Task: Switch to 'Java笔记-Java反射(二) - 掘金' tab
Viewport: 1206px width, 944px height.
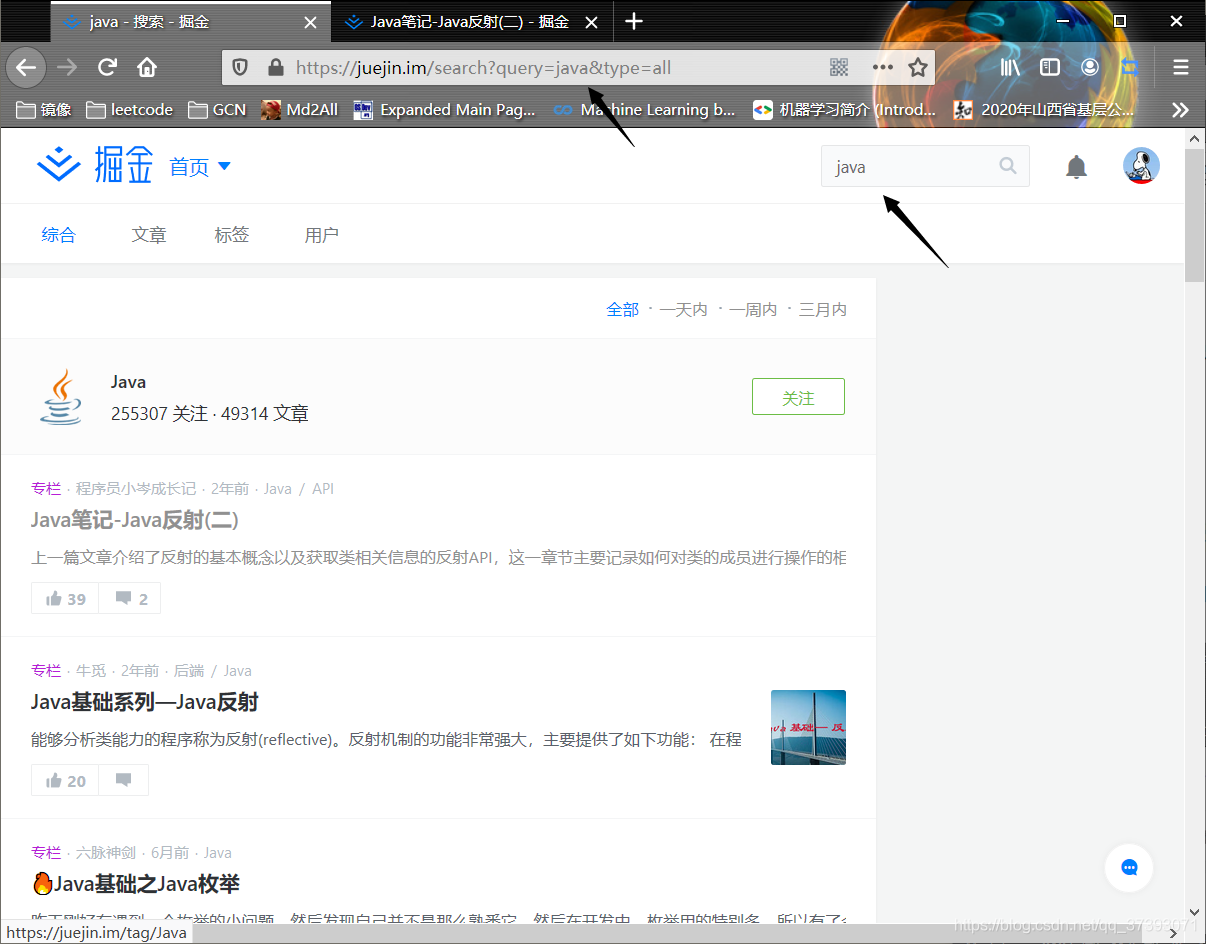Action: click(x=470, y=22)
